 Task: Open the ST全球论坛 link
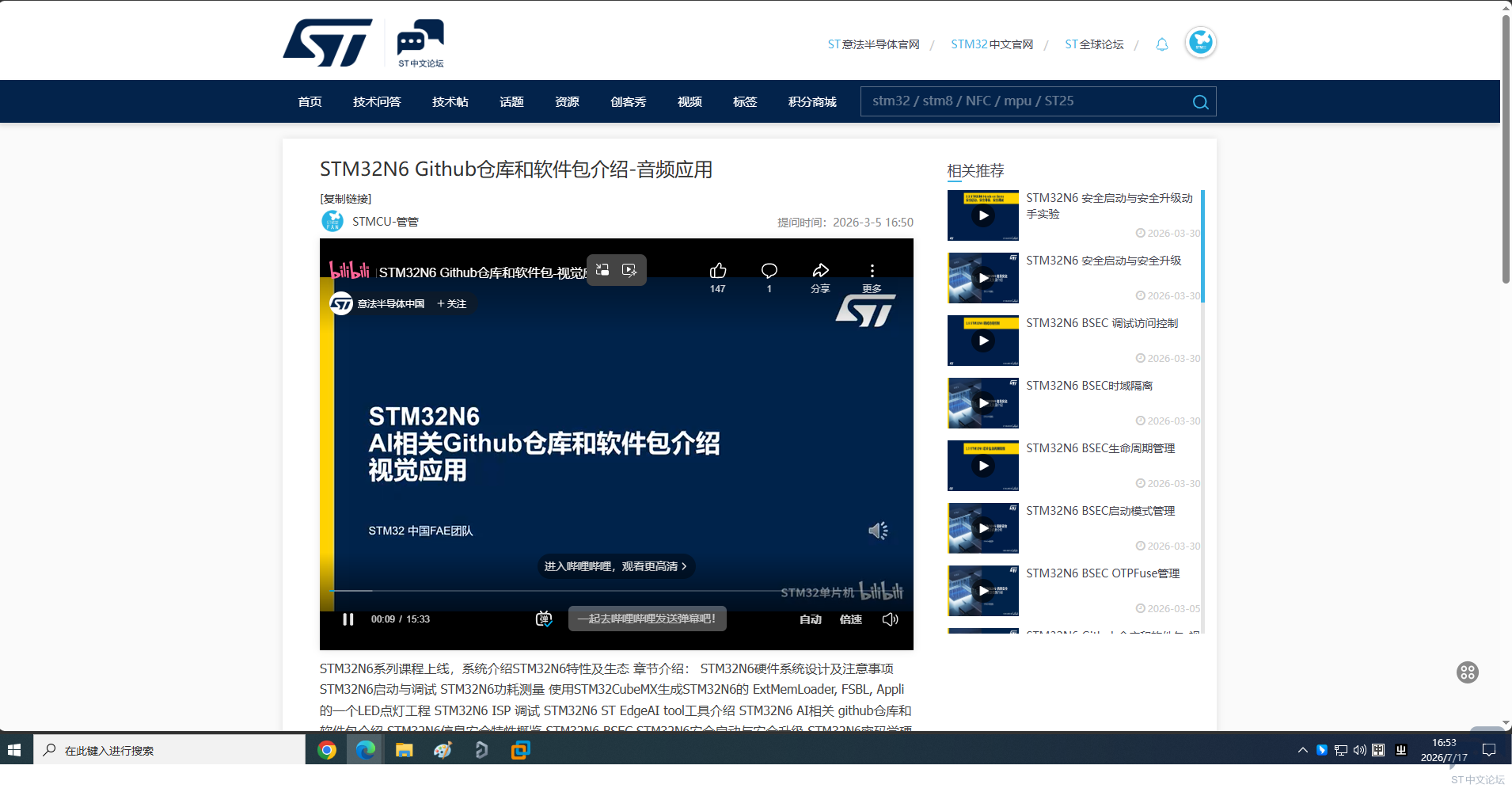coord(1094,44)
